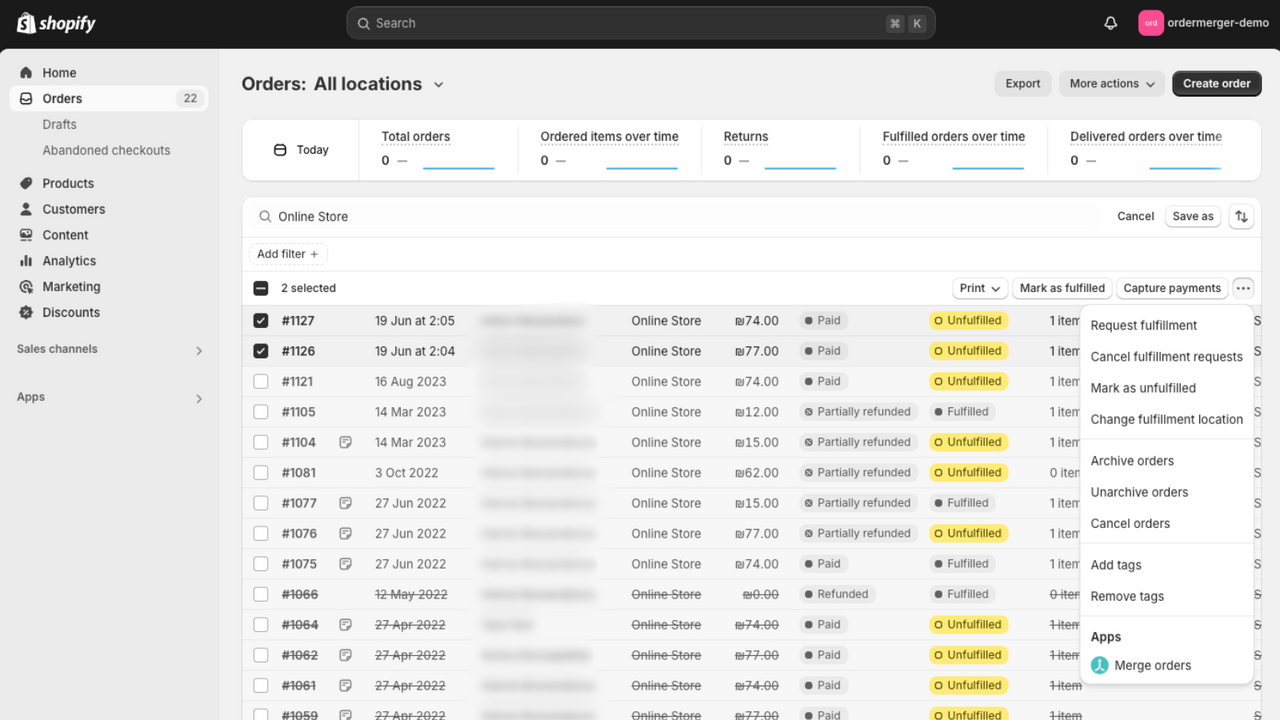1280x720 pixels.
Task: Open the note icon on order #1076
Action: [345, 533]
